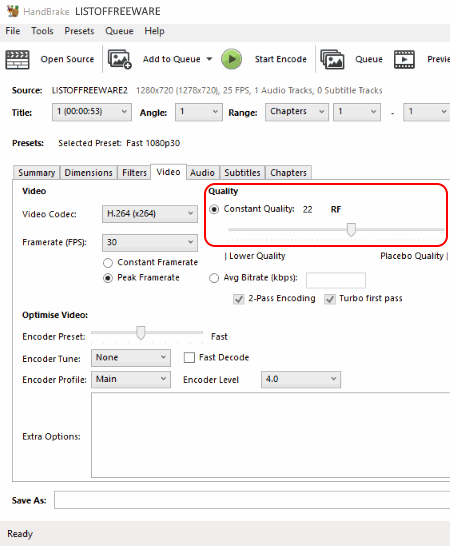Select the Peak Framerate radio button

108,278
